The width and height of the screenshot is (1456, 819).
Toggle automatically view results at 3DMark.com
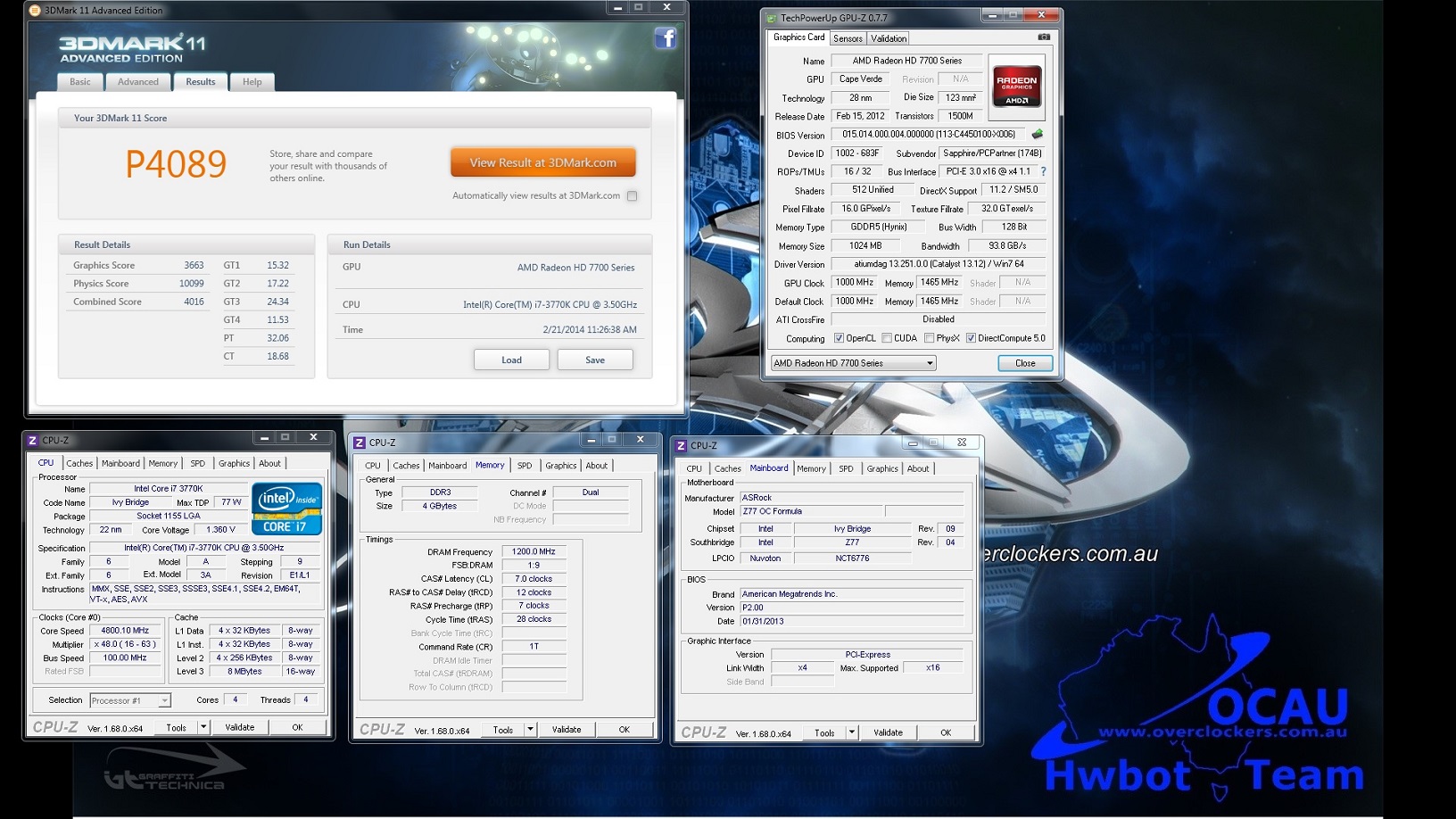[632, 196]
